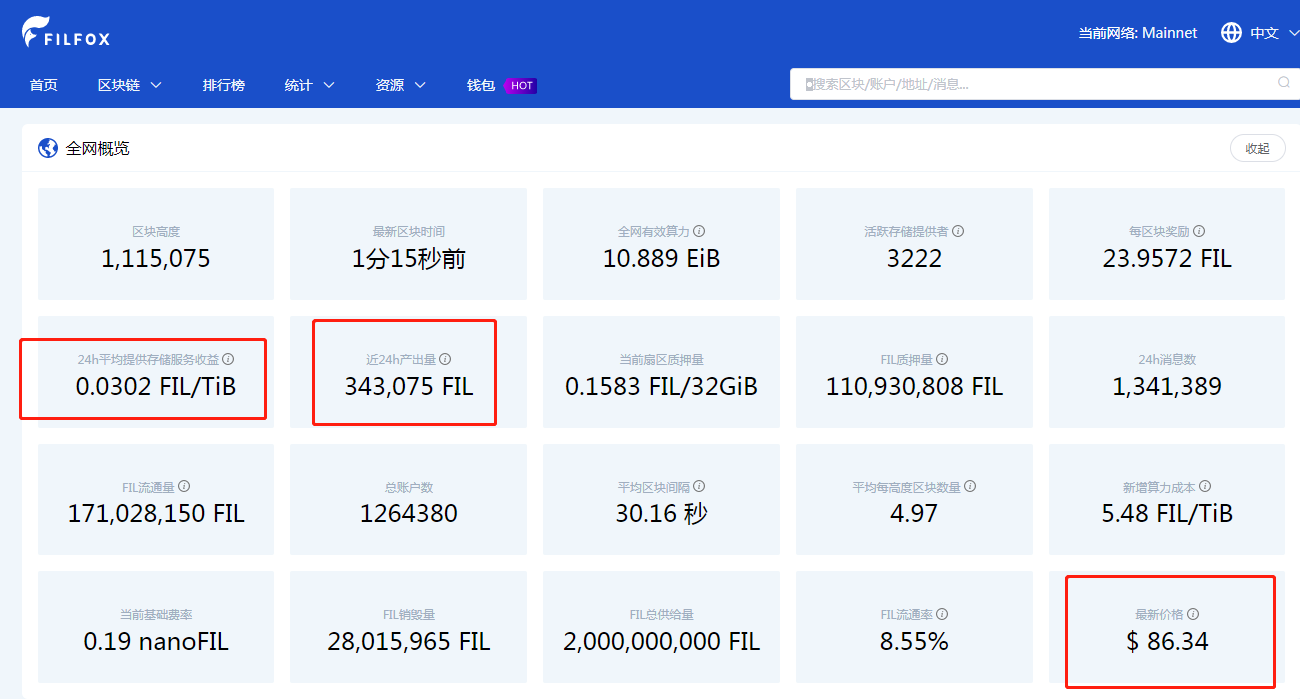Click info icon next to 每区块奖励
Viewport: 1300px width, 699px height.
[1199, 231]
